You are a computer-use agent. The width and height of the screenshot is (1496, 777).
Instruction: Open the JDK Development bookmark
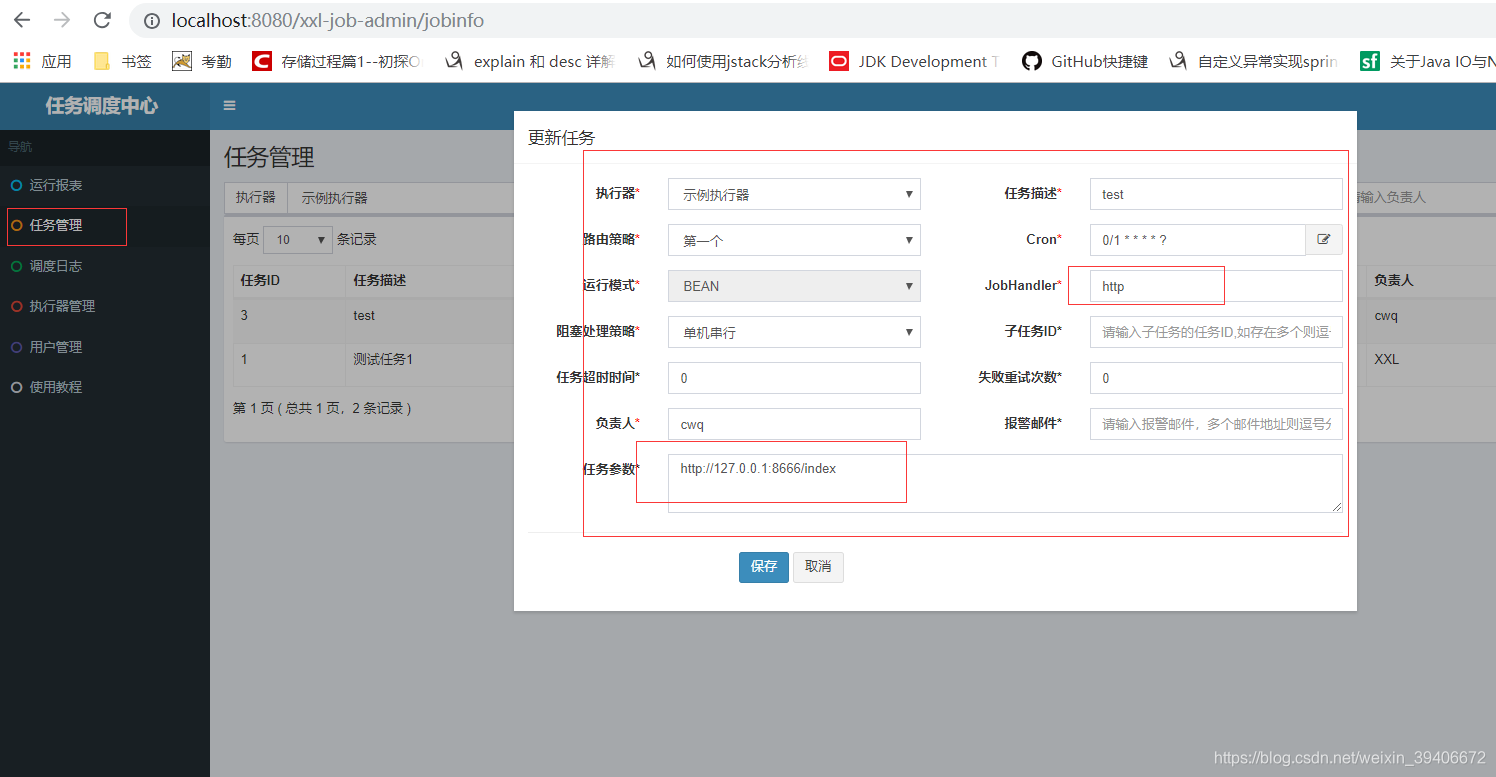(x=914, y=62)
